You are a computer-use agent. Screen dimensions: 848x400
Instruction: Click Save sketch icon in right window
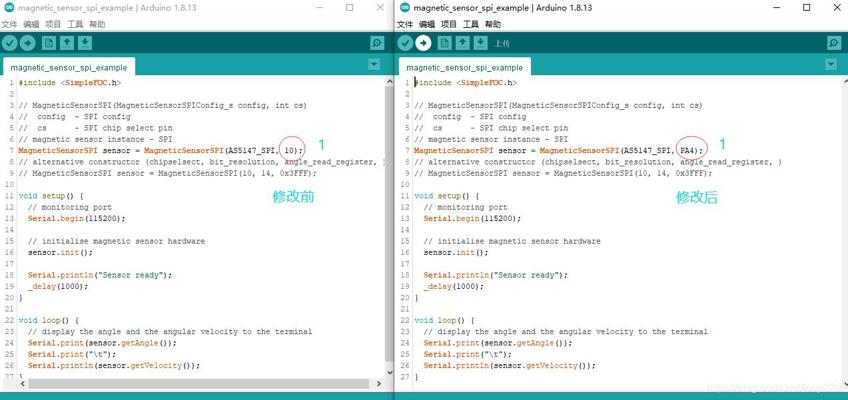pyautogui.click(x=481, y=43)
